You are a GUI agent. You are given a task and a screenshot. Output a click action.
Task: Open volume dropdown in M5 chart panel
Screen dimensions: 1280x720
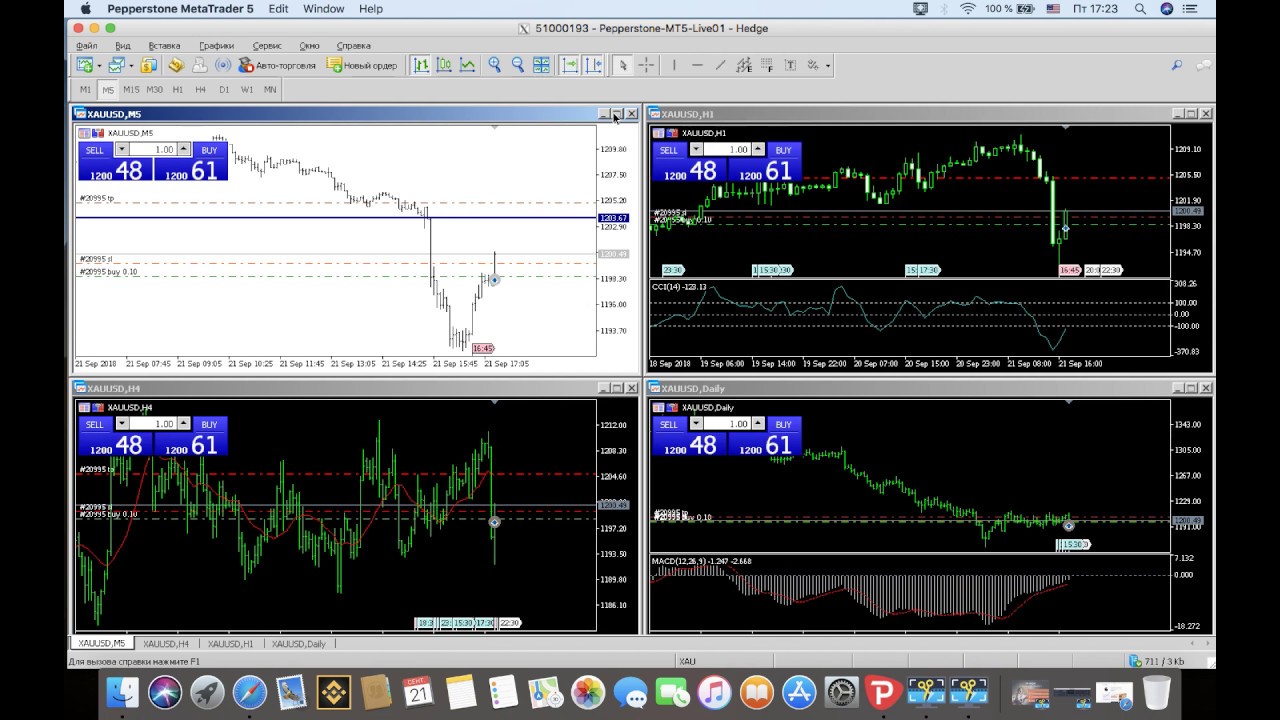pyautogui.click(x=121, y=149)
